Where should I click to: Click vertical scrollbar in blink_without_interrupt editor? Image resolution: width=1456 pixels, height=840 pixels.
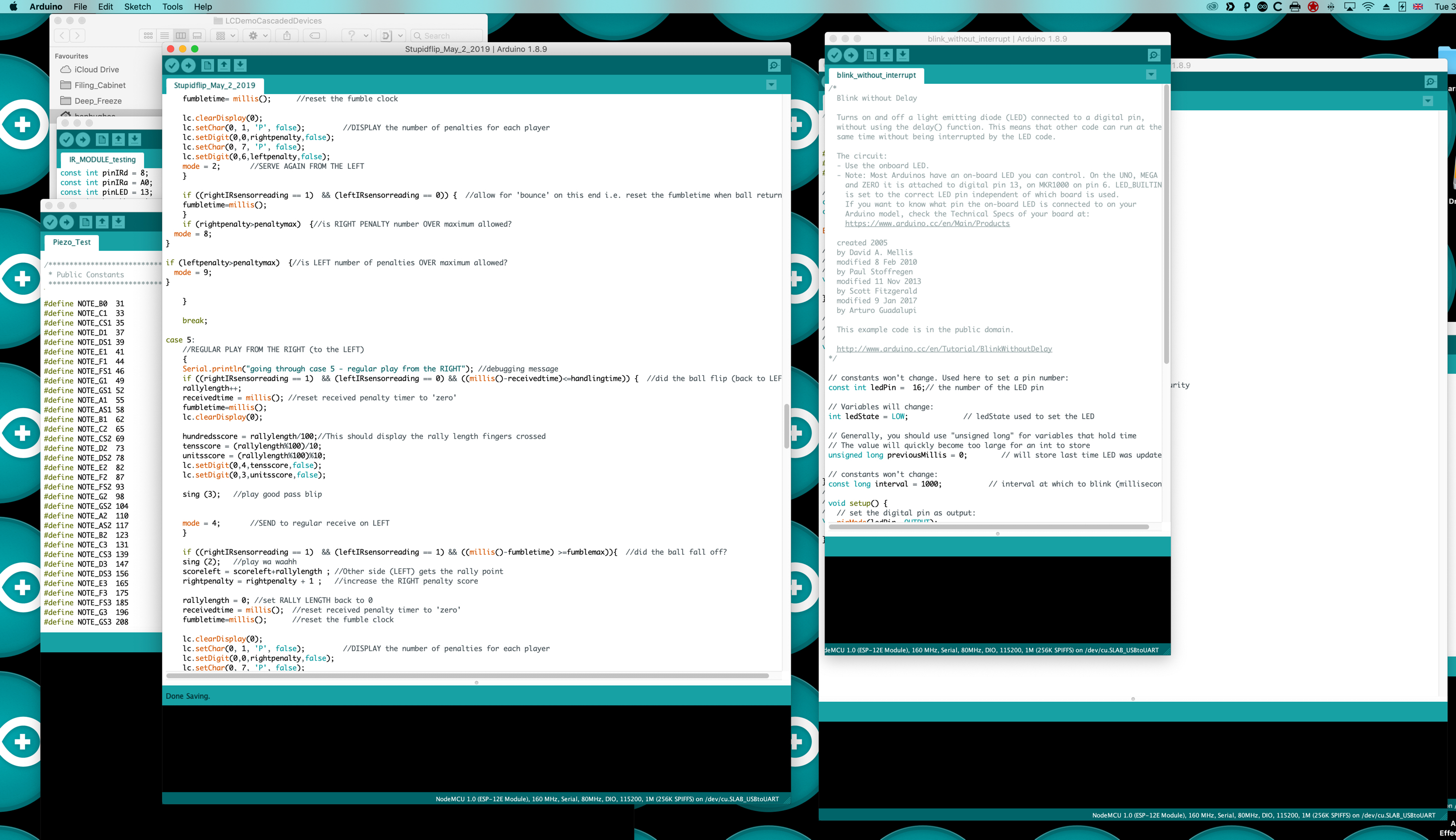click(x=1166, y=224)
